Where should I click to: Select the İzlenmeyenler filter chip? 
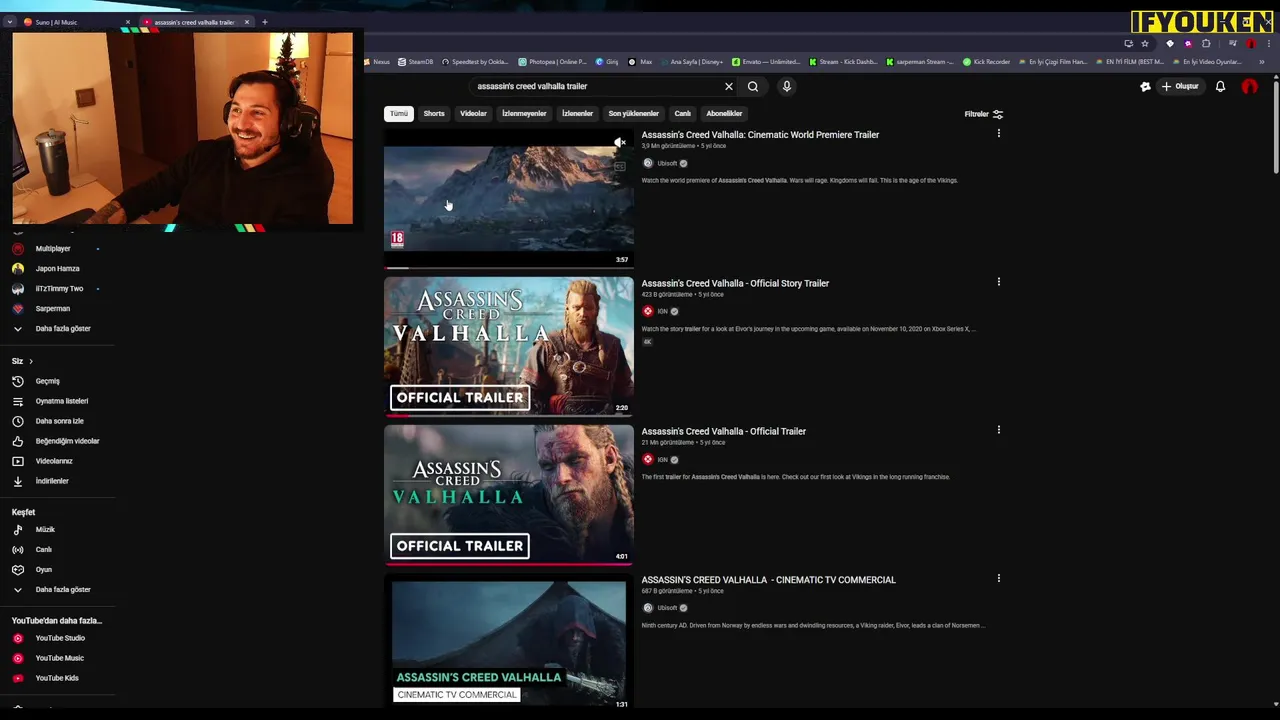tap(524, 114)
